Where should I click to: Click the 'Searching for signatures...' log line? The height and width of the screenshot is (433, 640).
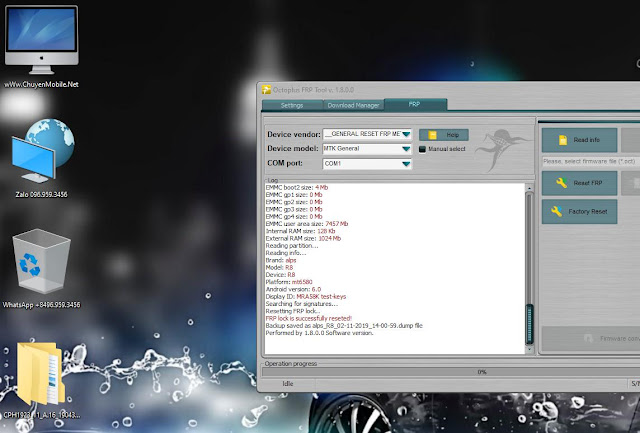point(302,304)
